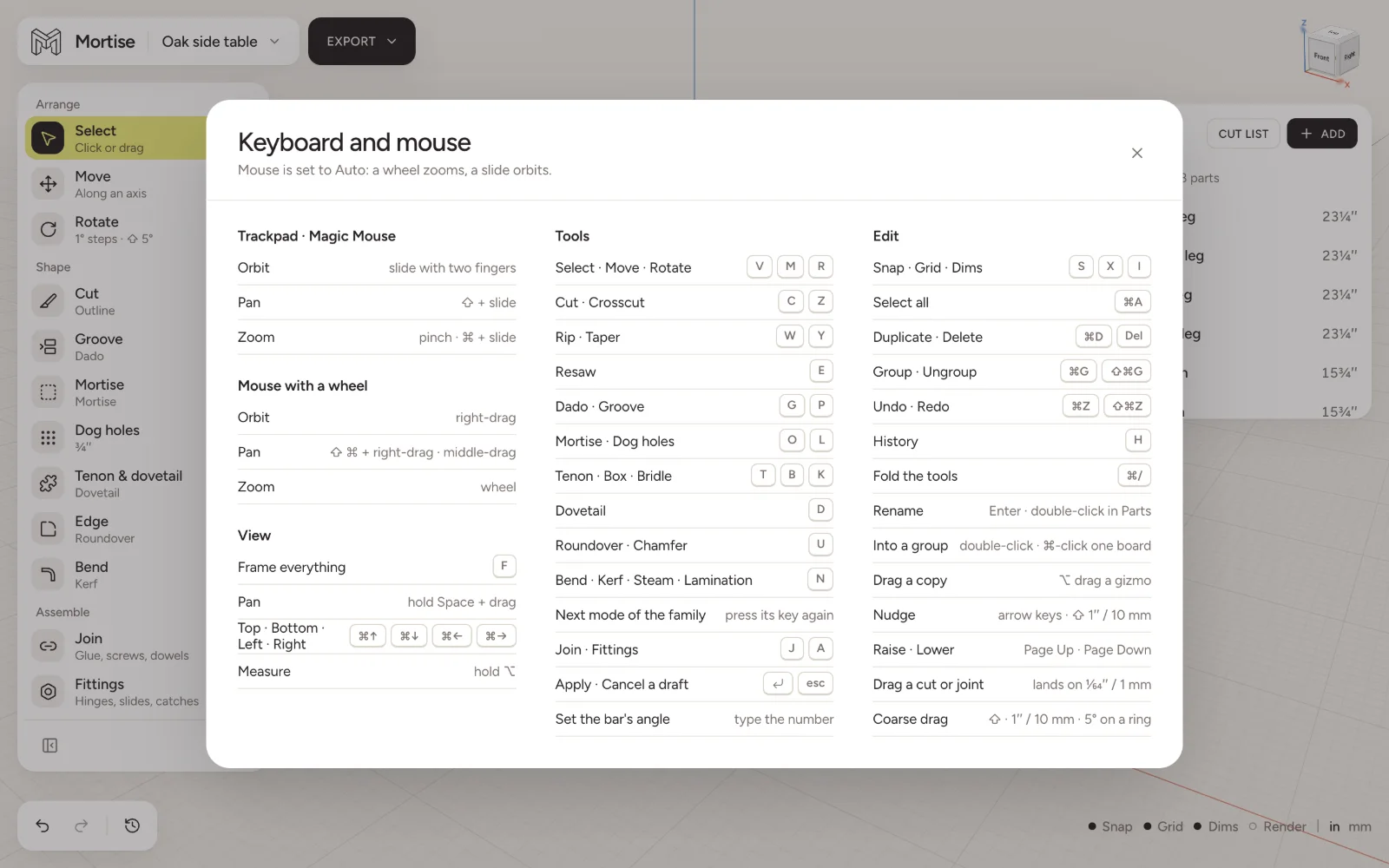Choose the Mortise tool icon in Shape
The image size is (1389, 868).
[x=49, y=392]
